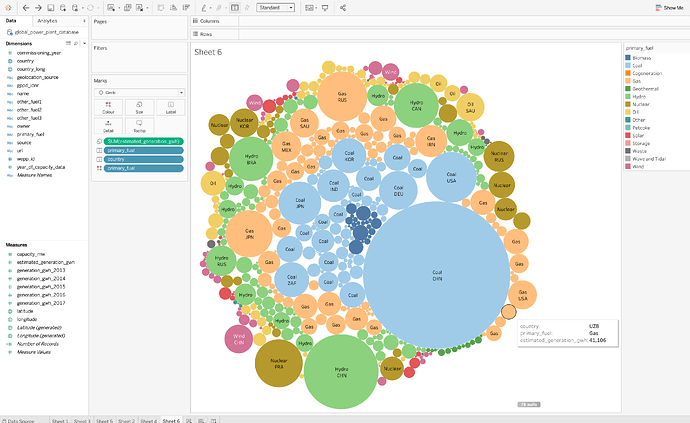Select the generation_gwh_2015 measure

(41, 287)
